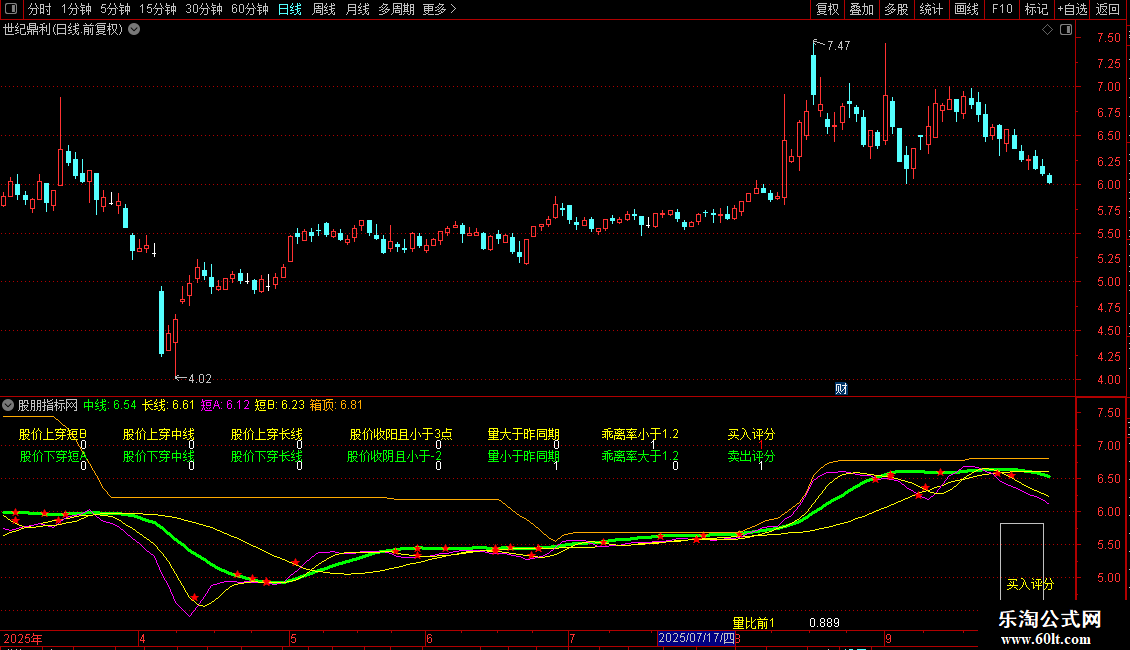
Task: Add stock to watchlist with +自选
Action: click(1071, 9)
